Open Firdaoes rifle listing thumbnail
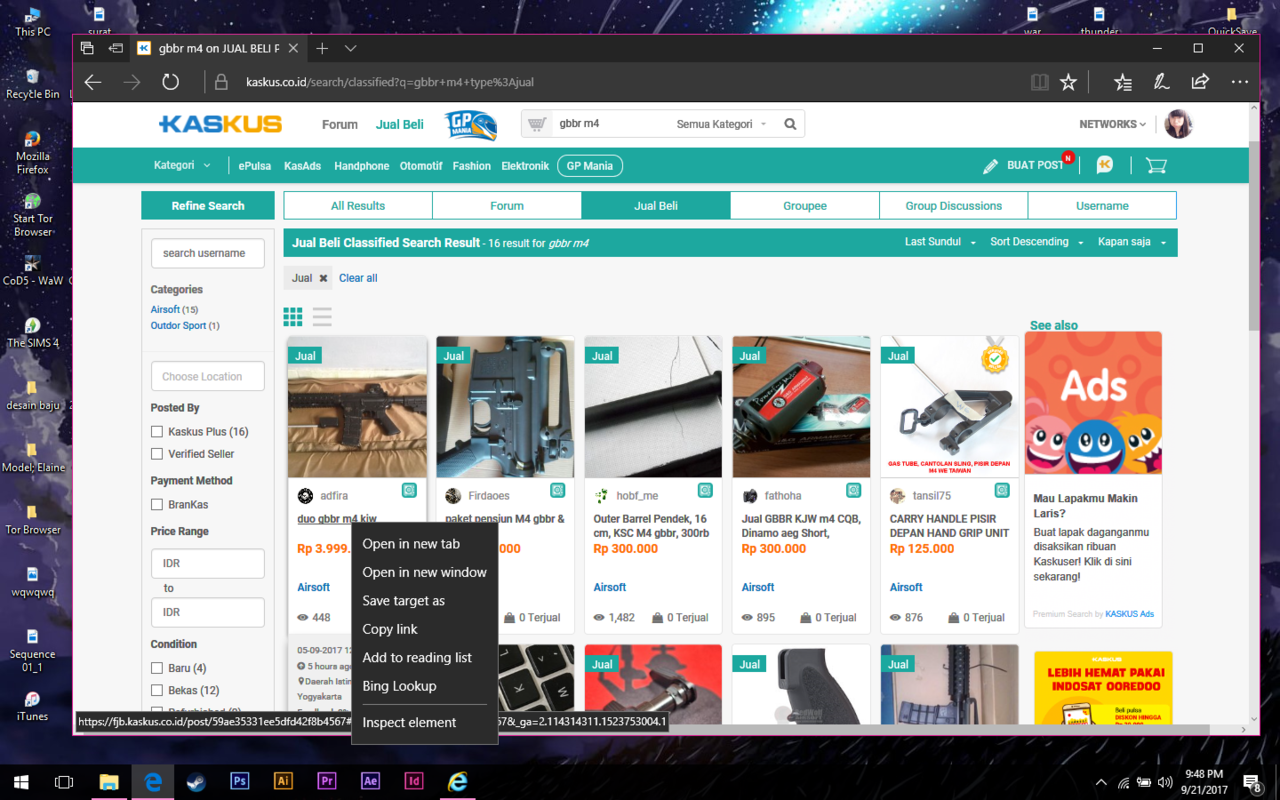Image resolution: width=1280 pixels, height=800 pixels. [505, 407]
